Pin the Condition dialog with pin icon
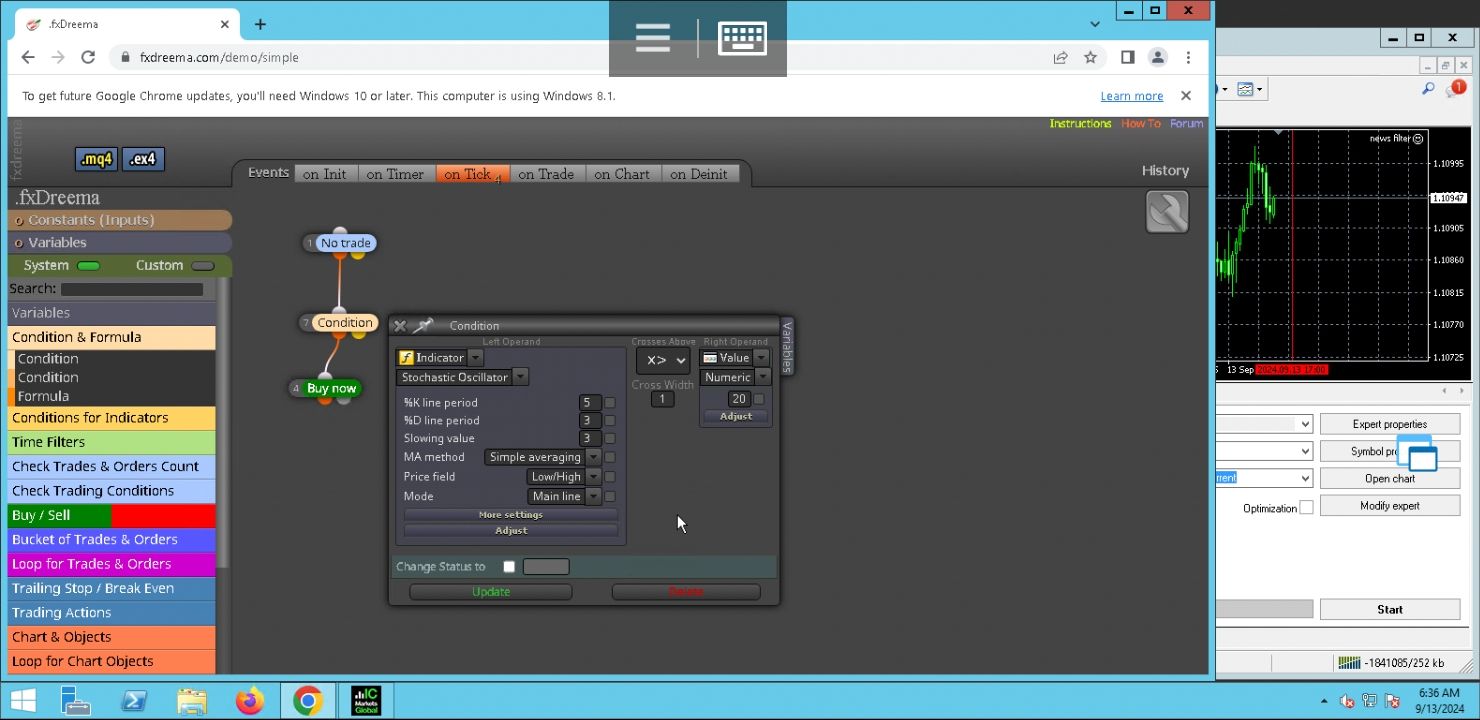This screenshot has height=720, width=1480. click(x=423, y=326)
